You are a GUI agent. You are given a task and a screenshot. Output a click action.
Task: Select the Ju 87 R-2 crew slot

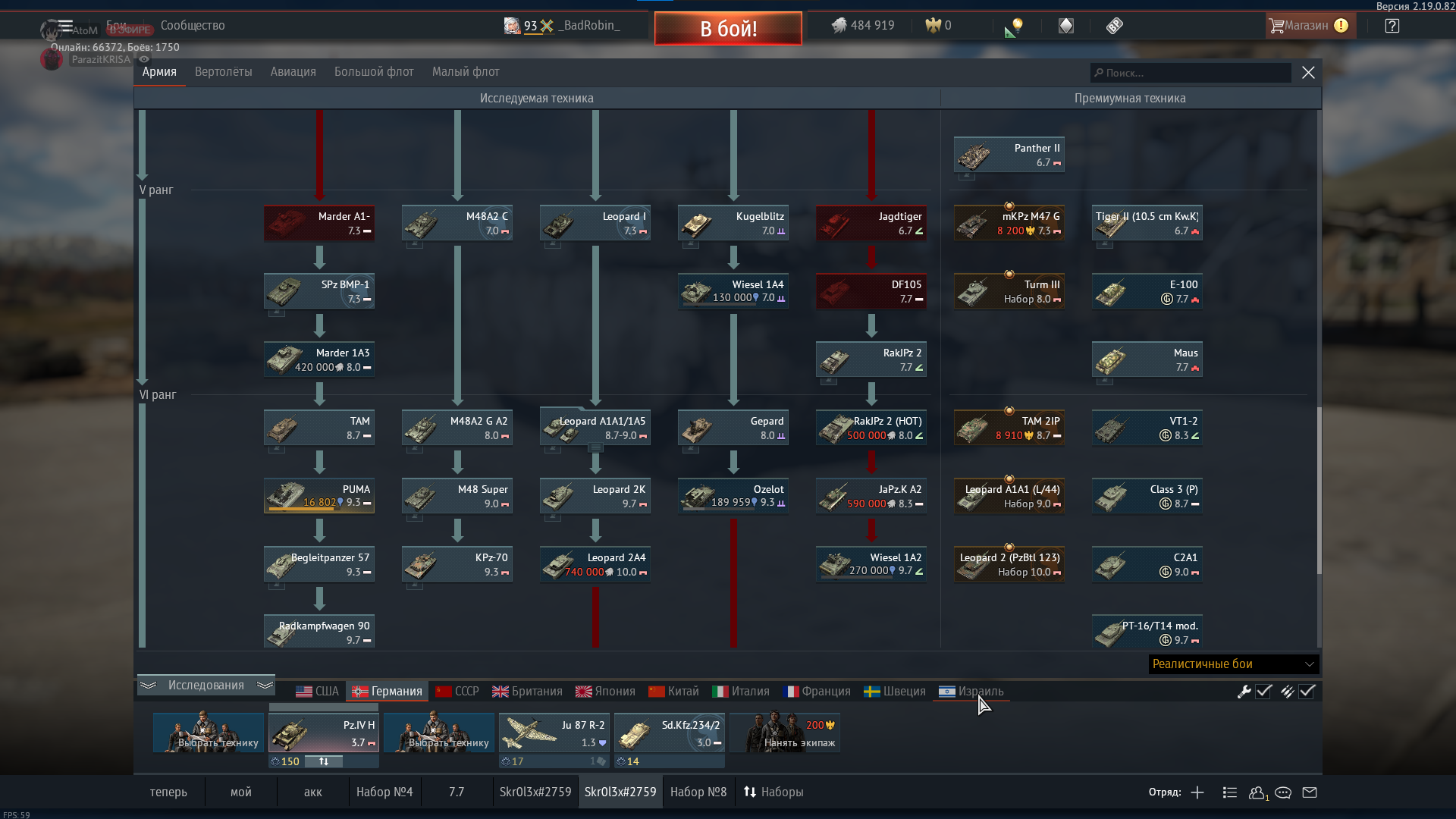[554, 733]
